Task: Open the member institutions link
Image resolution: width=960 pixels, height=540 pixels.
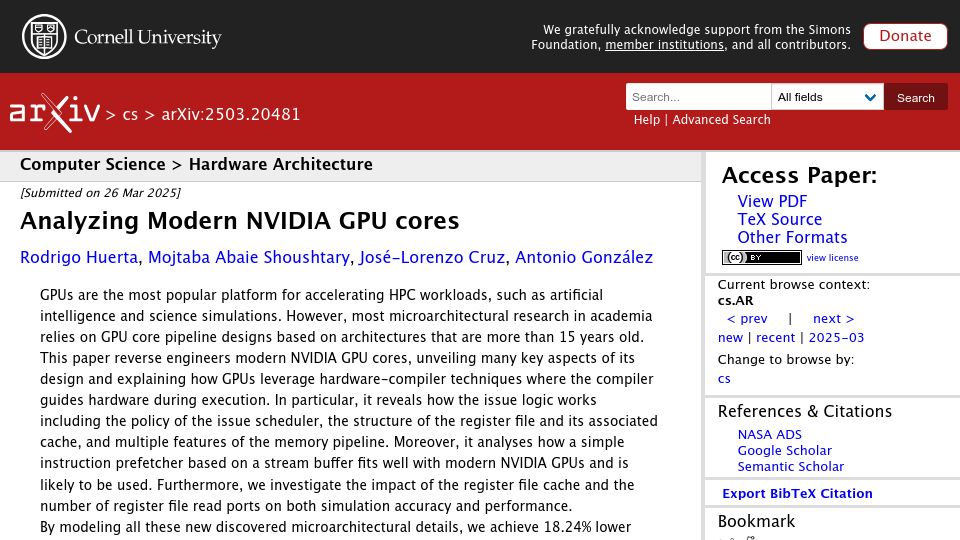Action: pyautogui.click(x=664, y=45)
